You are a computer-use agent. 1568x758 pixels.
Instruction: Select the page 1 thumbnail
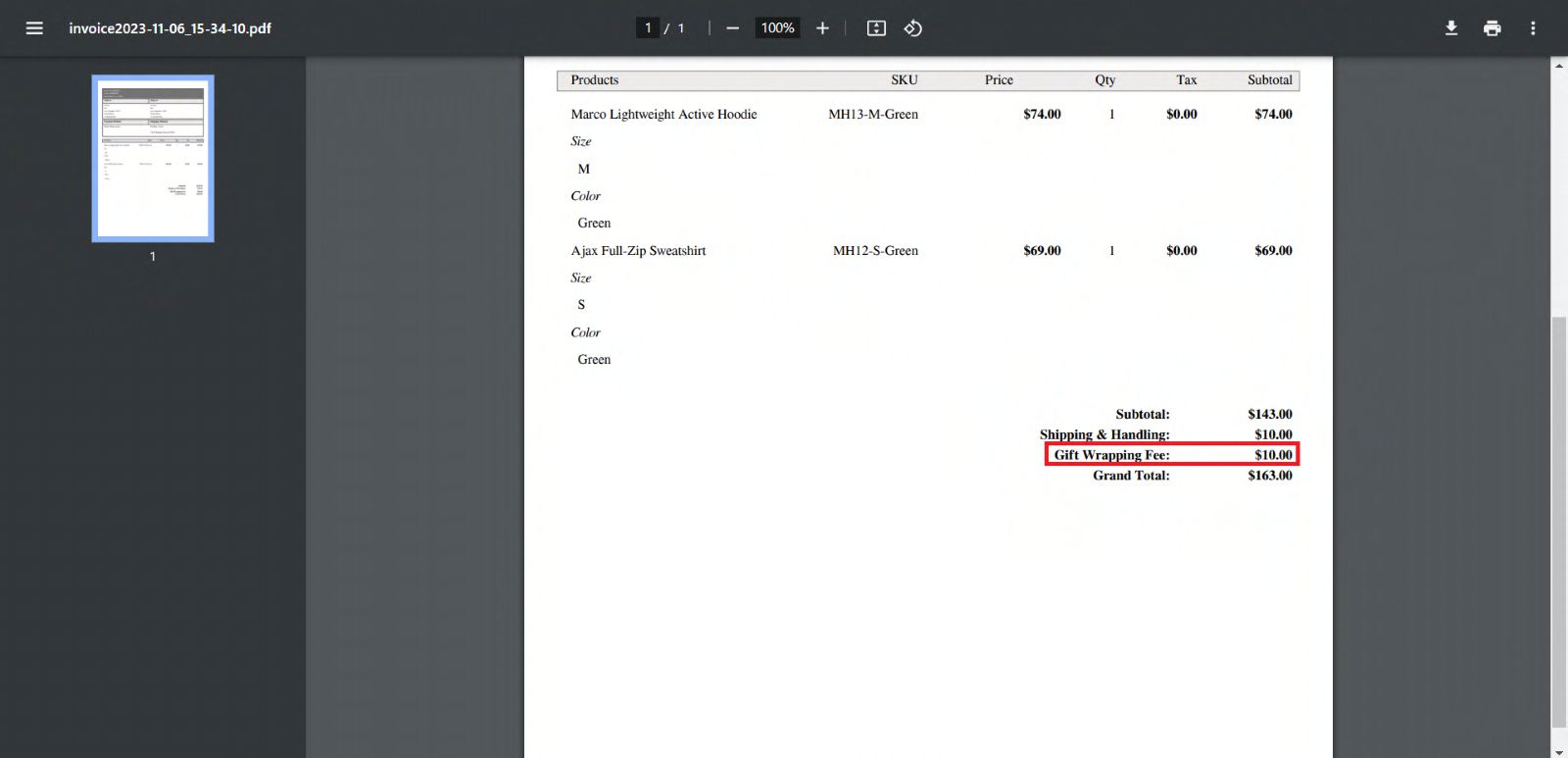pos(153,159)
